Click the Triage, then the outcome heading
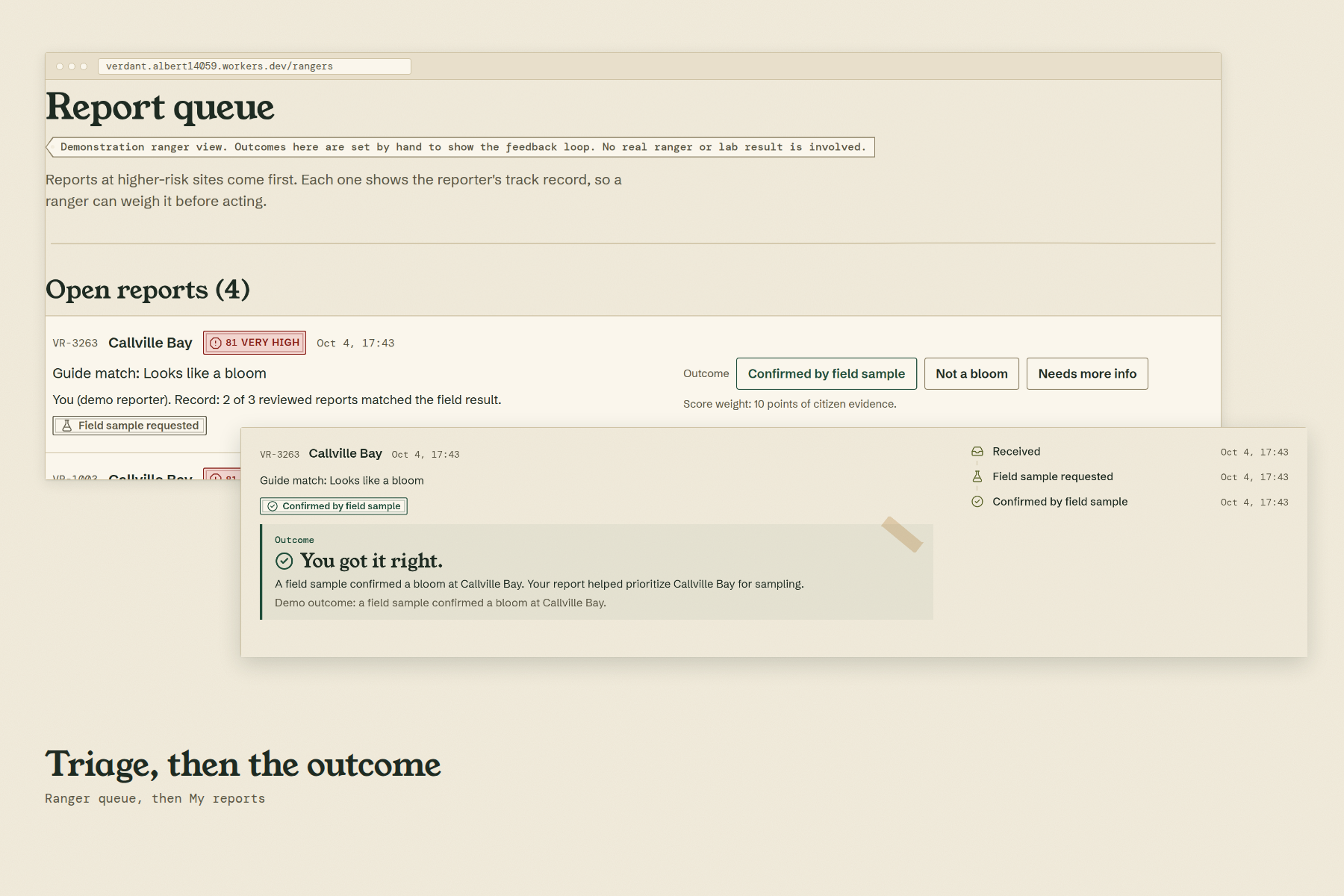 coord(243,765)
